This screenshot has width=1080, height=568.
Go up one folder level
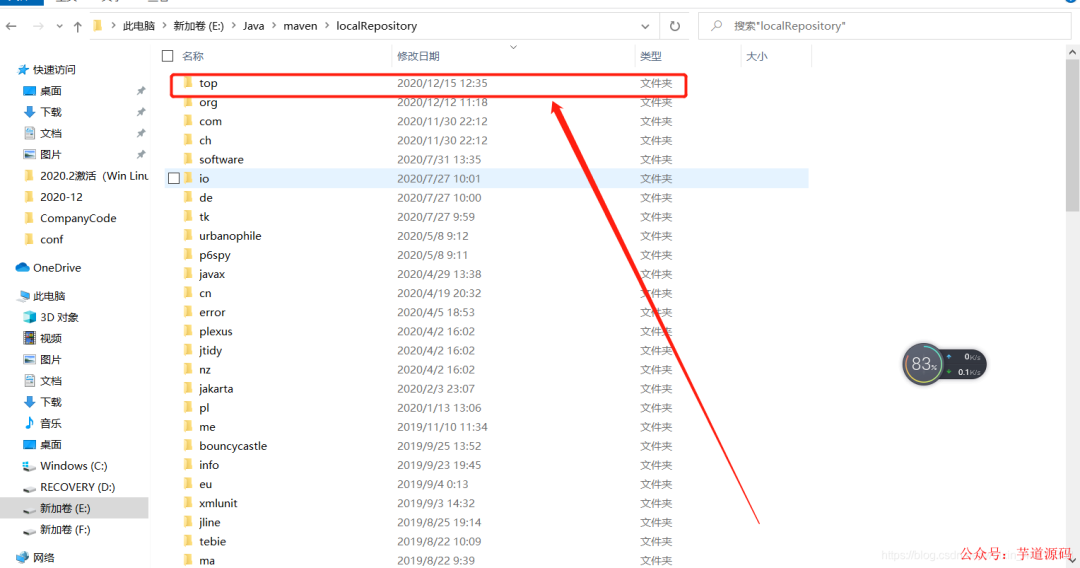click(x=77, y=26)
